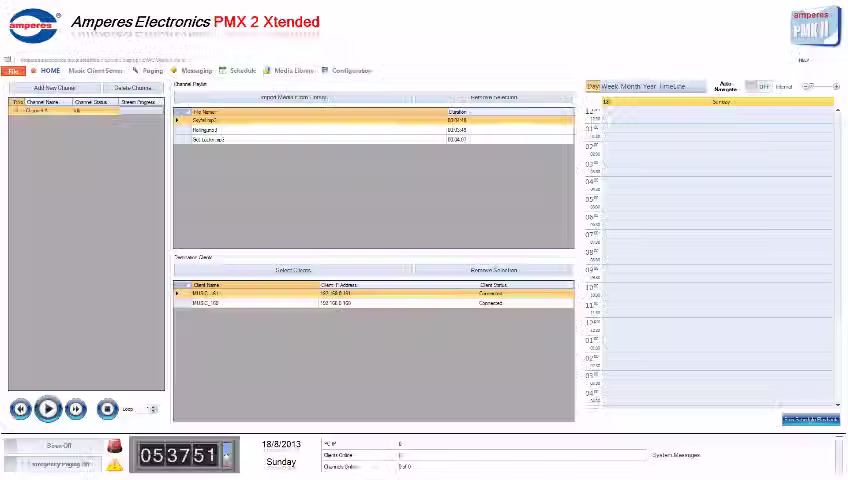Play the selected channel
Image resolution: width=848 pixels, height=480 pixels.
click(x=48, y=409)
